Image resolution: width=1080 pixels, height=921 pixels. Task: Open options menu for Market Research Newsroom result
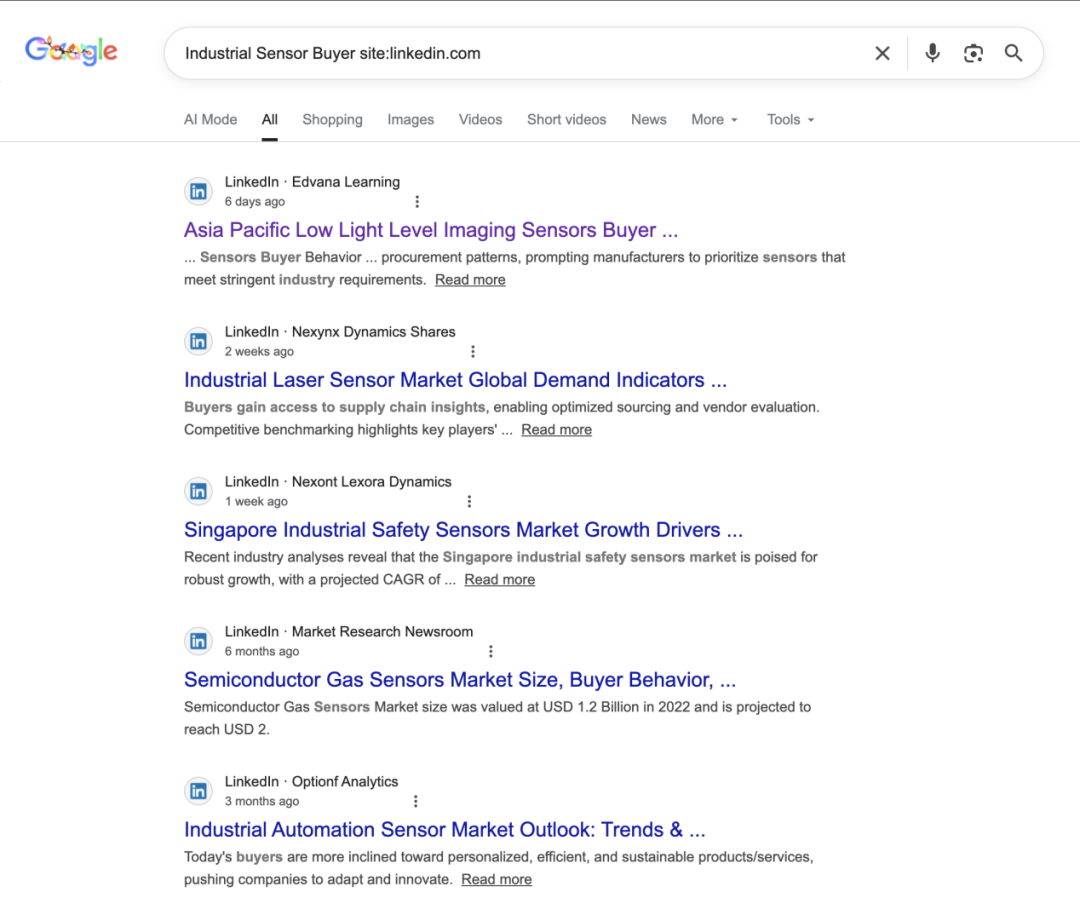491,652
